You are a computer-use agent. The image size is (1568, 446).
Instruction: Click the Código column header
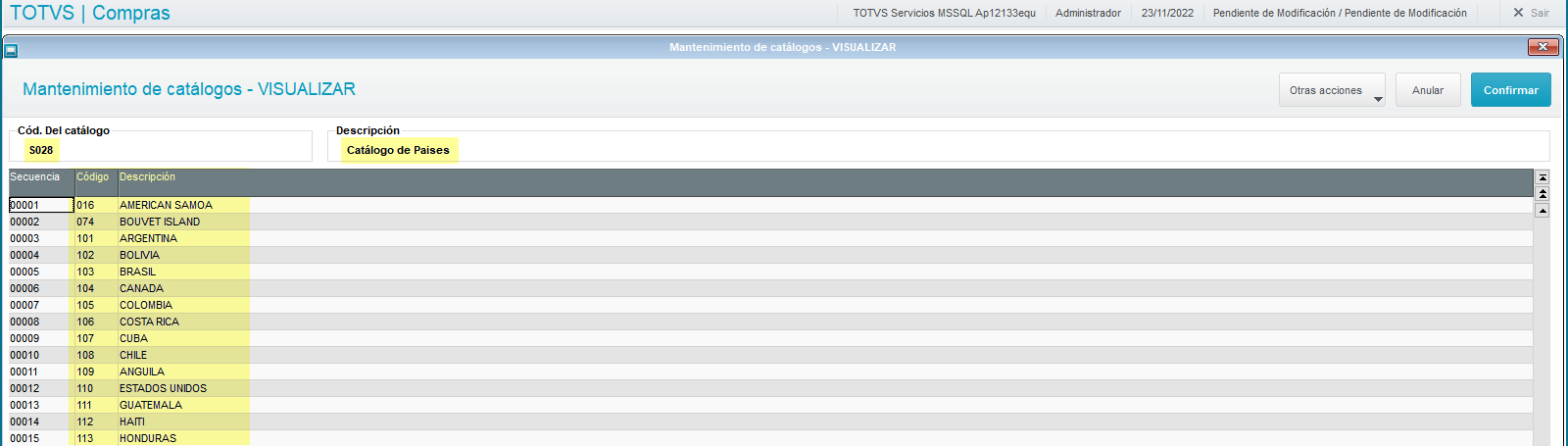pos(93,177)
